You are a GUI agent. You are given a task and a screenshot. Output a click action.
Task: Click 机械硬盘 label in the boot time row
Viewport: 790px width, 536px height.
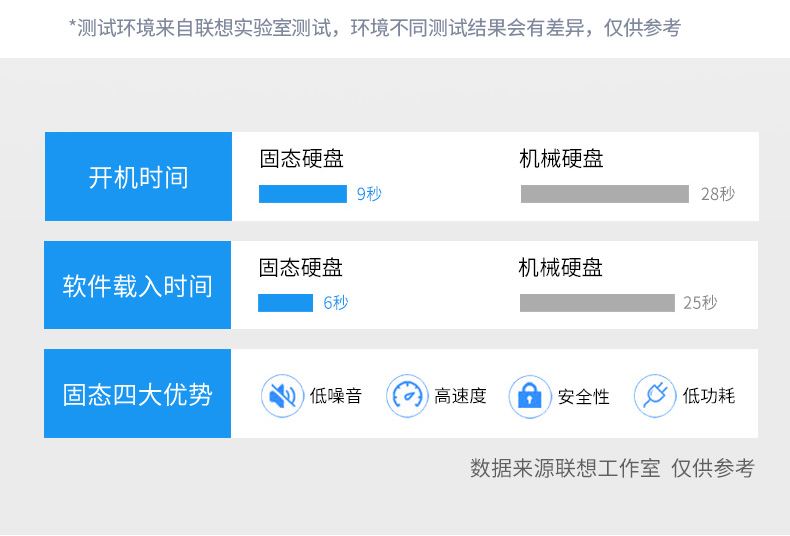tap(561, 159)
